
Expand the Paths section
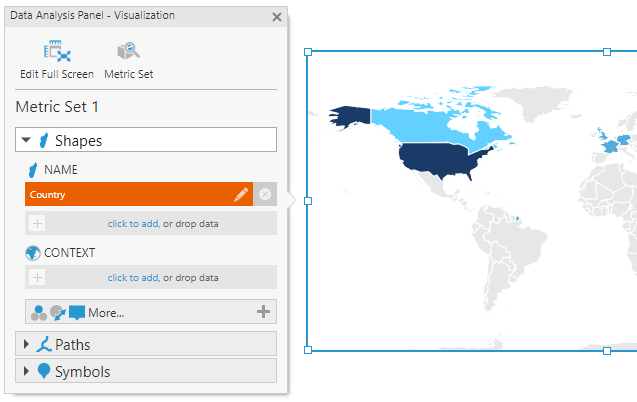[26, 345]
